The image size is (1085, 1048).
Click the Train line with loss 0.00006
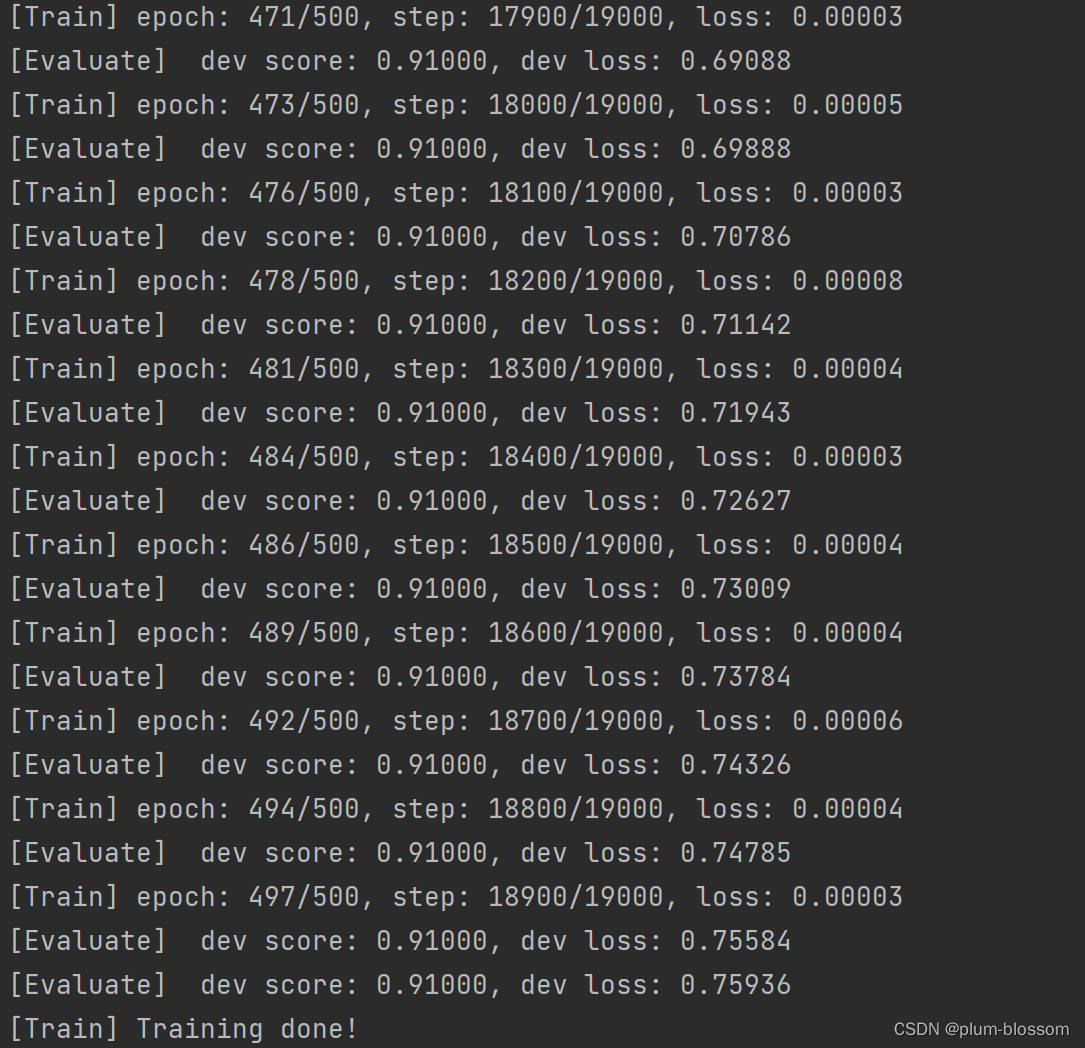coord(456,721)
